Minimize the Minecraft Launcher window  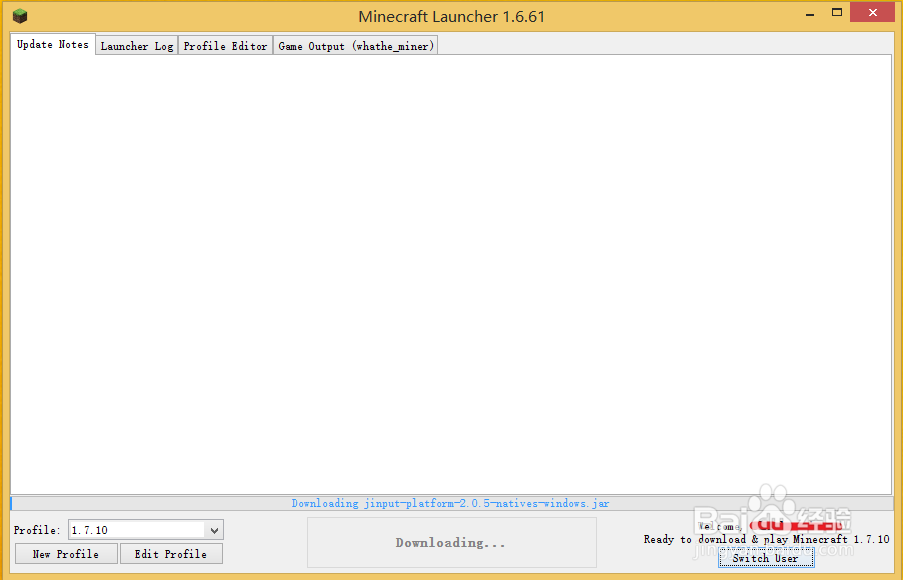(x=810, y=13)
